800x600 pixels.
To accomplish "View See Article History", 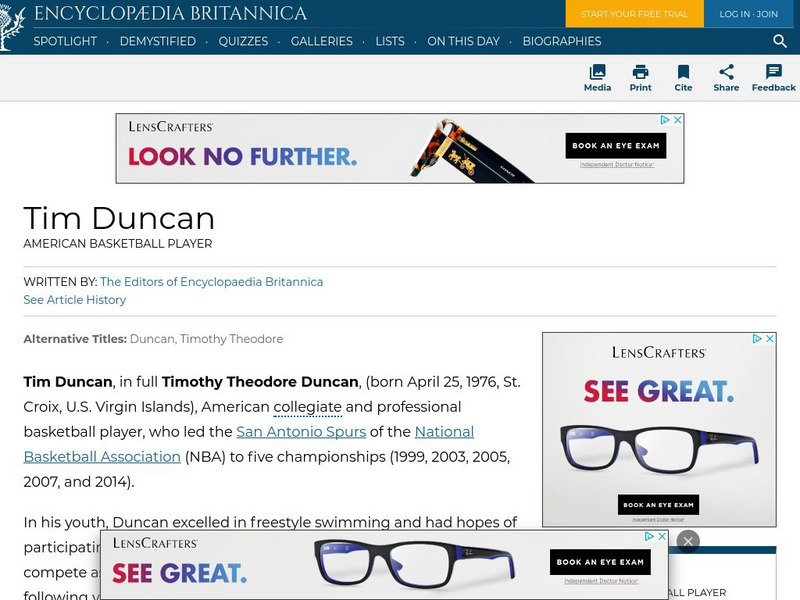I will (73, 300).
